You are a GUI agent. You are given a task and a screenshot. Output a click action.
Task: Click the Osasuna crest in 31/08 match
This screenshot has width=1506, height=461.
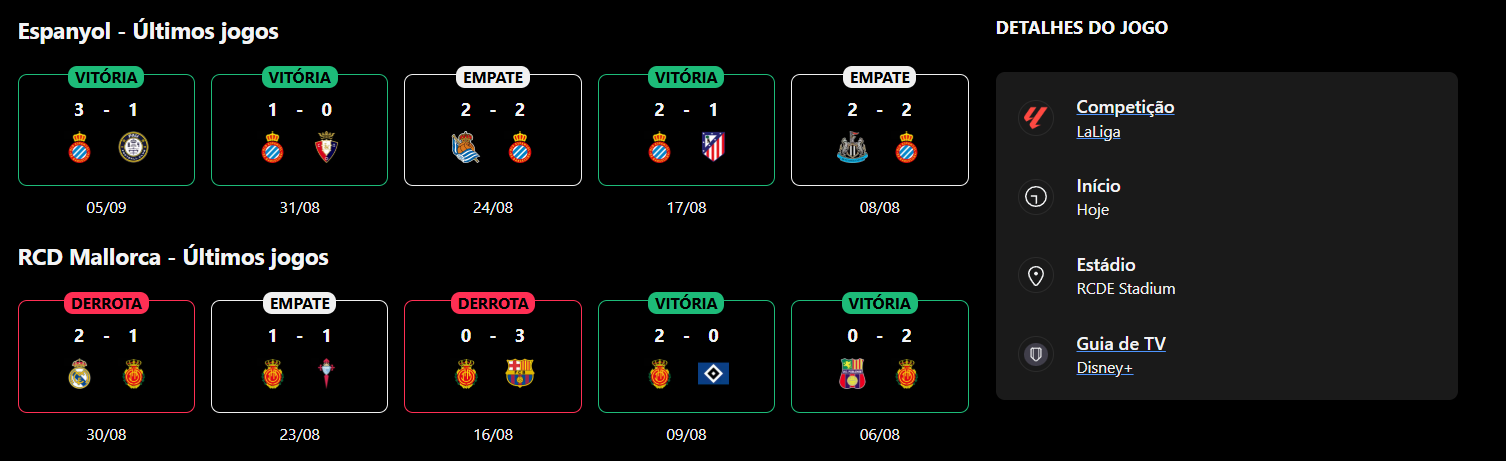pyautogui.click(x=326, y=148)
